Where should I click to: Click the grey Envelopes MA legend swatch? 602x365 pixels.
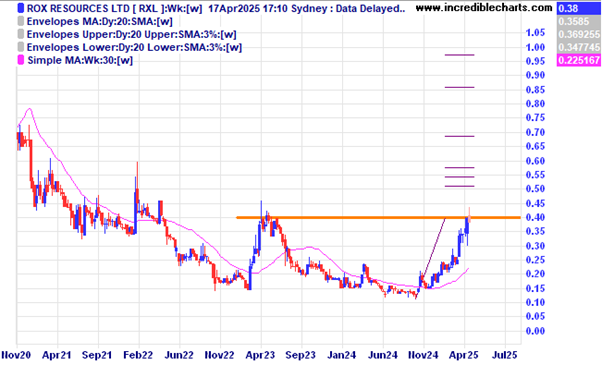point(21,21)
